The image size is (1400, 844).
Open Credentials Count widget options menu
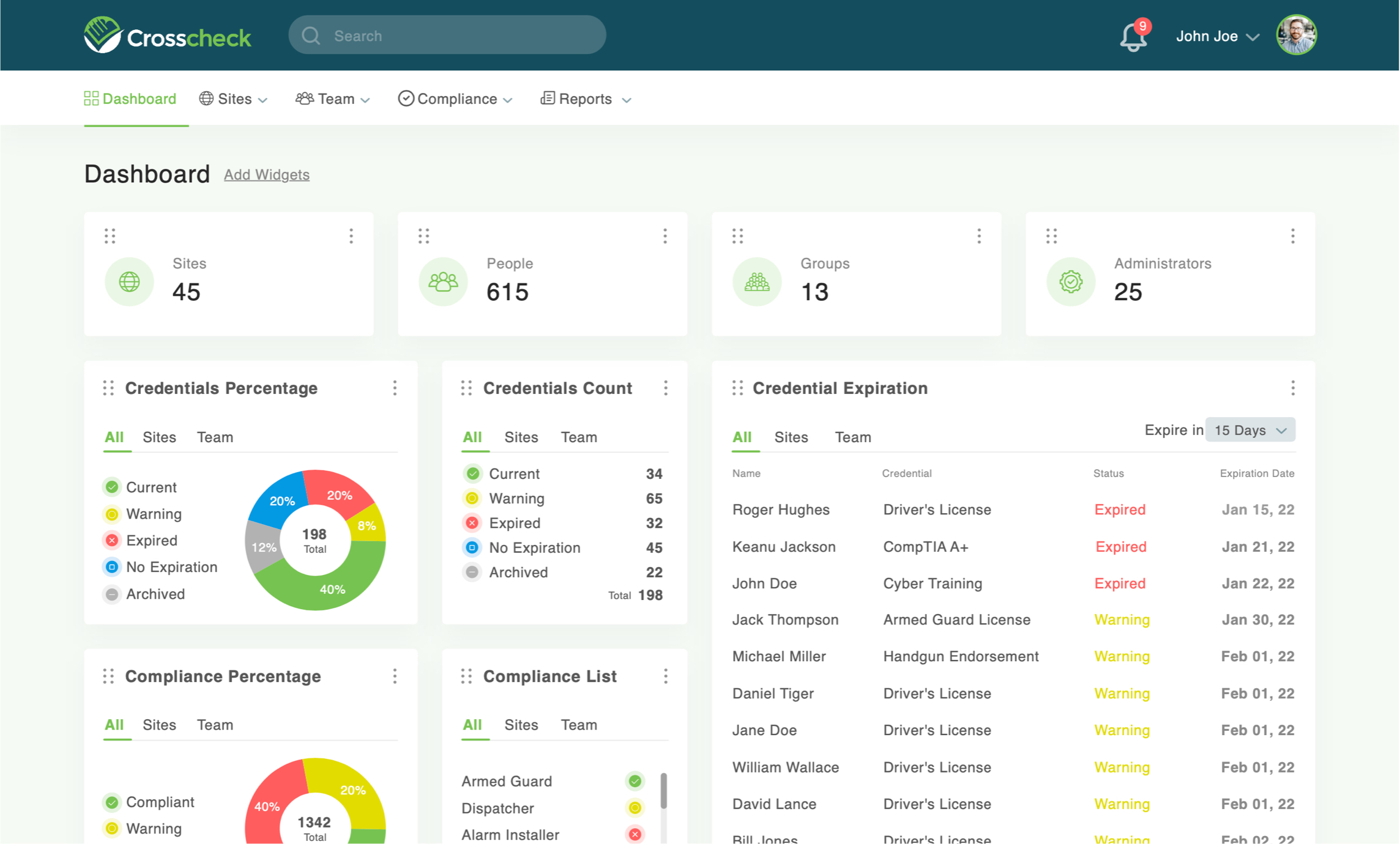coord(666,388)
